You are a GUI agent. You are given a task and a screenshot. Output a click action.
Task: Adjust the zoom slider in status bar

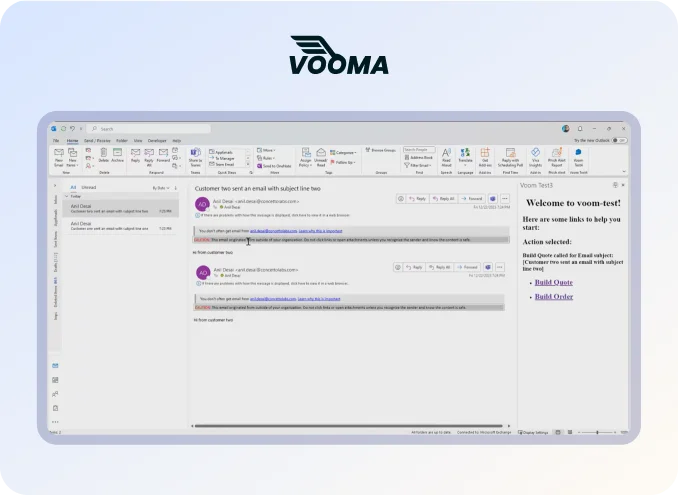tap(597, 432)
